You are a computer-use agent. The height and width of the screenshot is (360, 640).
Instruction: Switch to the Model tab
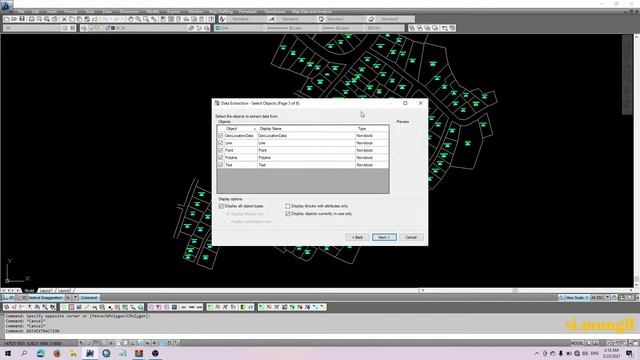pos(29,291)
